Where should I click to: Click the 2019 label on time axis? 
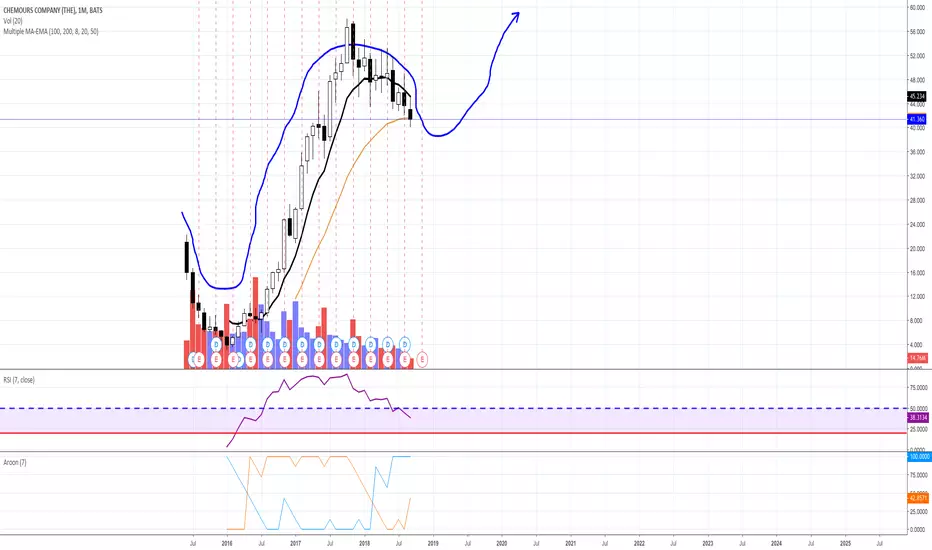click(x=433, y=543)
